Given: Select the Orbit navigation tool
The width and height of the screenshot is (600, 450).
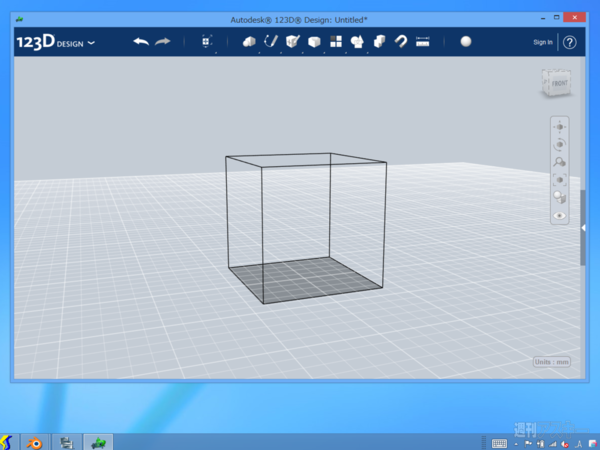Looking at the screenshot, I should (559, 144).
